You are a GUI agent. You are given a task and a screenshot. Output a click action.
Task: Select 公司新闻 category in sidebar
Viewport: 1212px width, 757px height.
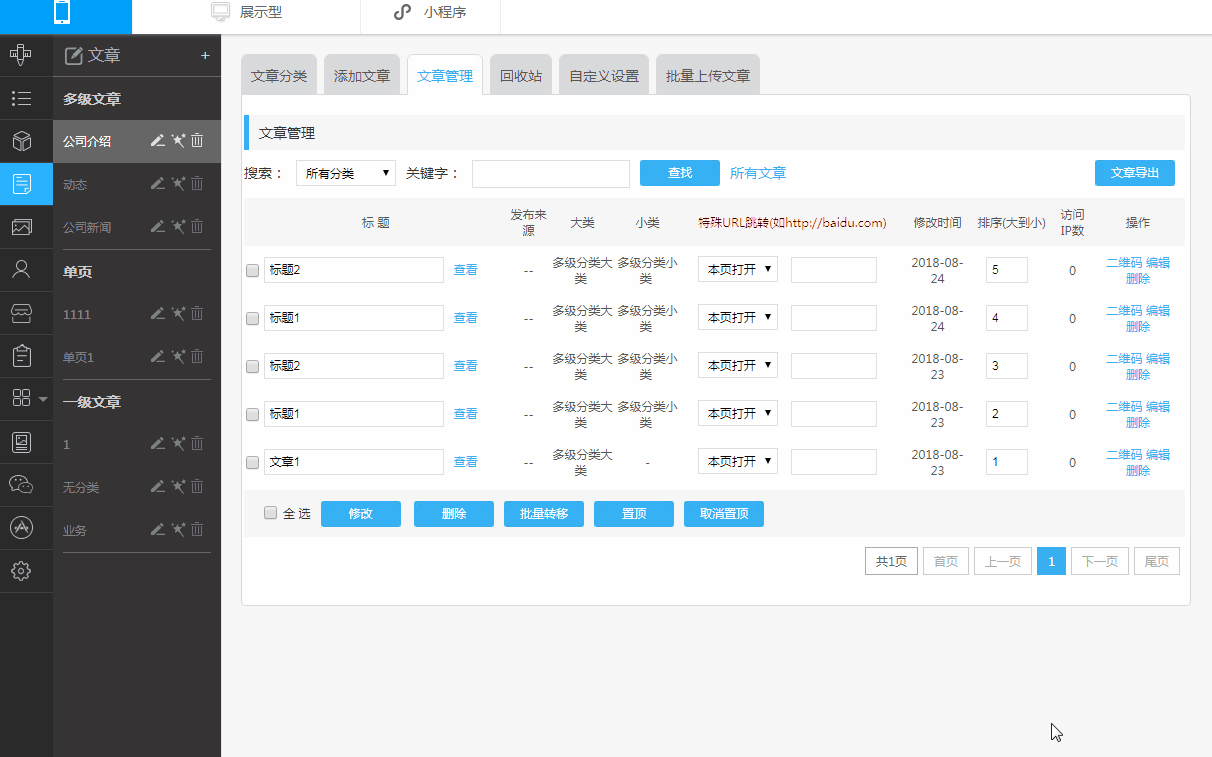pos(87,228)
